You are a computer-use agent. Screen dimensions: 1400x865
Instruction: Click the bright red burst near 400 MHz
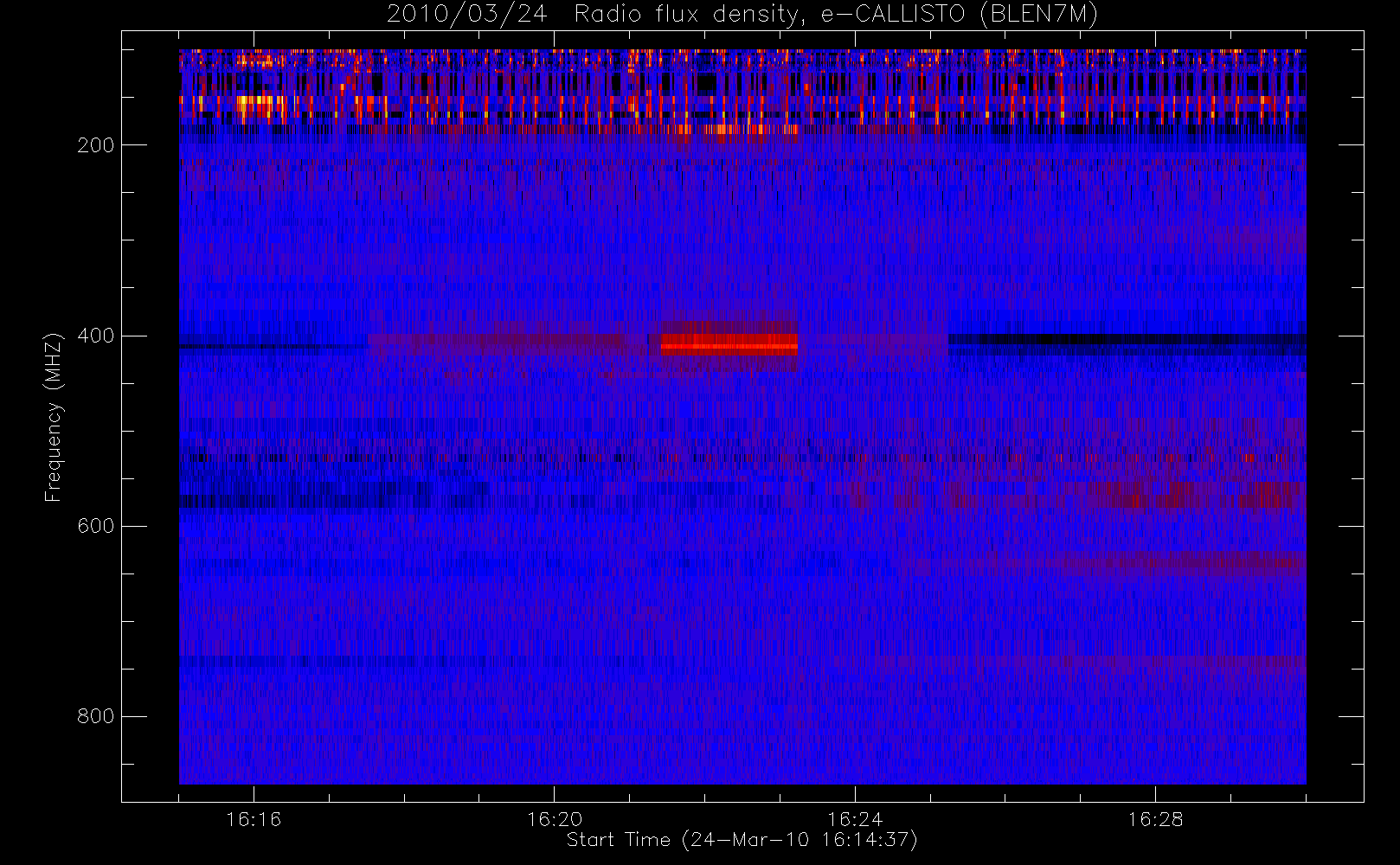tap(729, 345)
